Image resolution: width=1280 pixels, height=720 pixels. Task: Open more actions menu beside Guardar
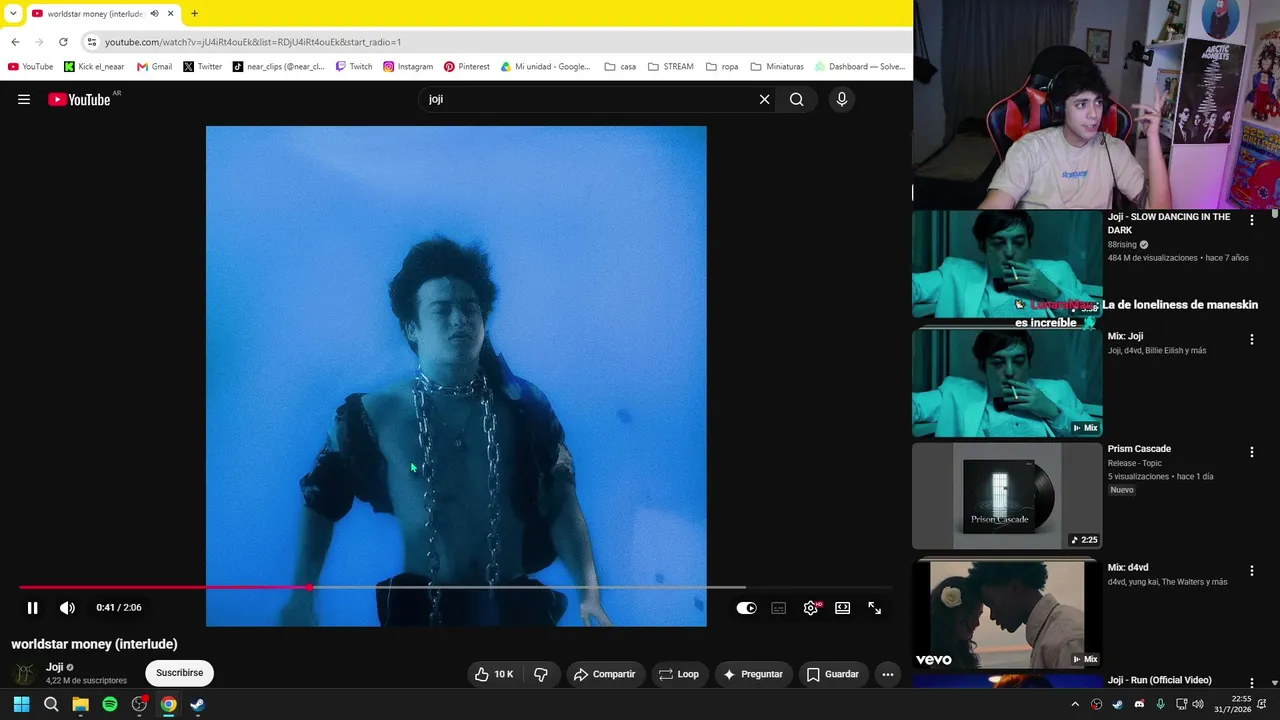[887, 674]
